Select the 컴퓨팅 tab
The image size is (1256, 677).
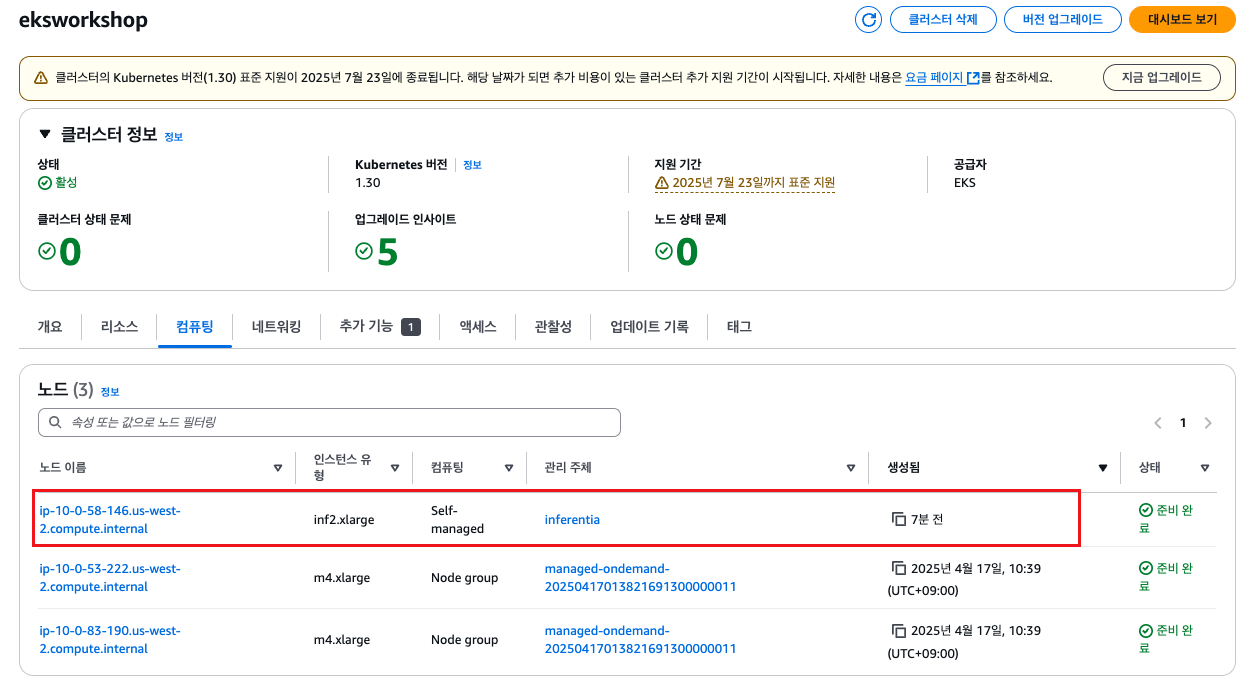click(x=194, y=326)
